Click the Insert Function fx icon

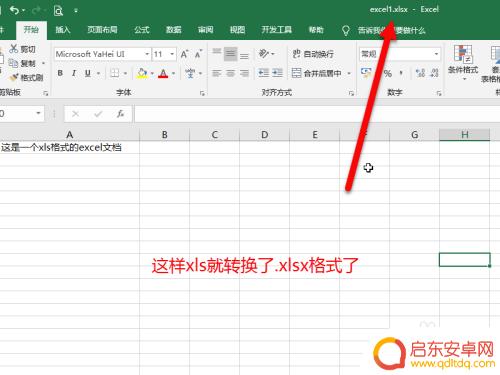120,114
